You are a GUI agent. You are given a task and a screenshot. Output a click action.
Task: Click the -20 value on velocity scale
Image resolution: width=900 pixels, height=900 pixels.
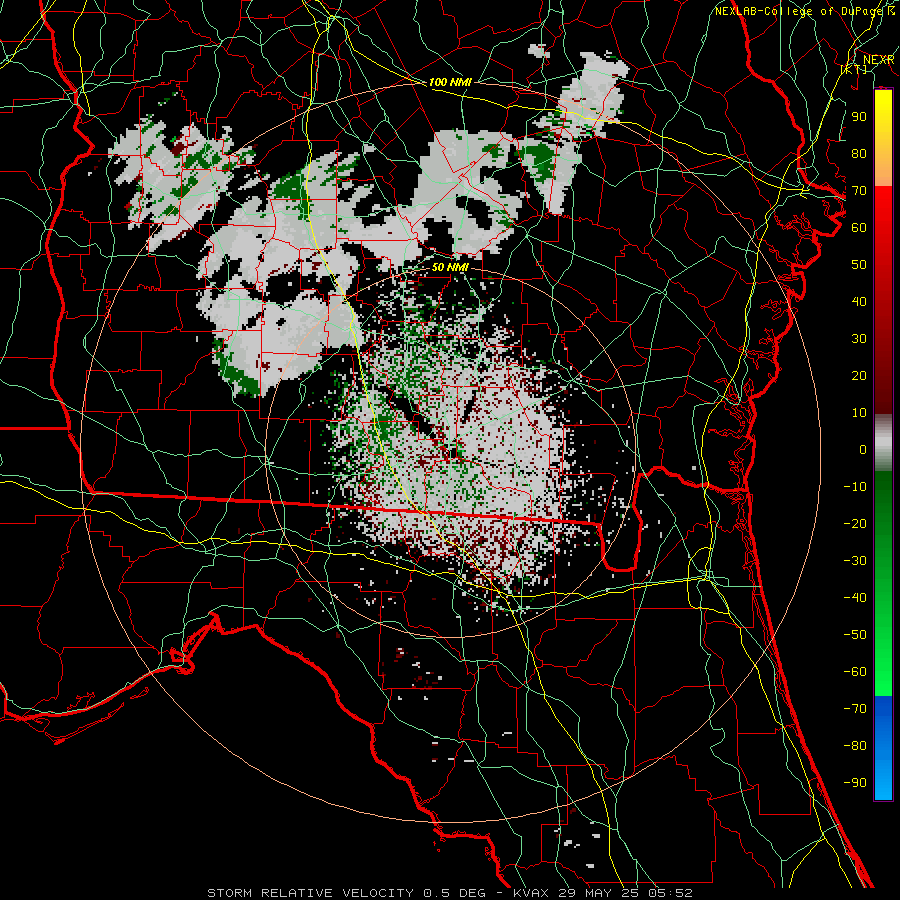tap(855, 523)
